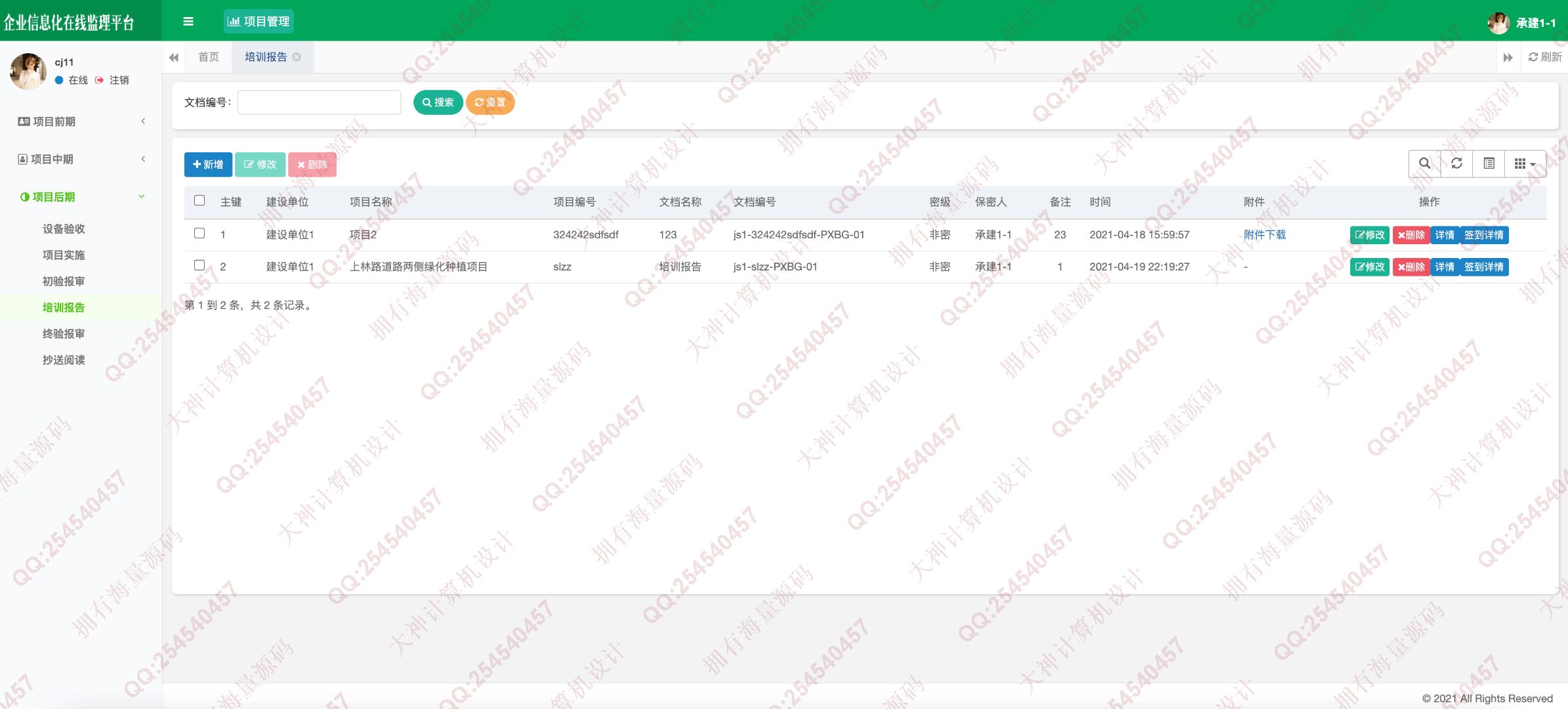Click the cj11 profile picture in sidebar
The height and width of the screenshot is (709, 1568).
pyautogui.click(x=28, y=71)
